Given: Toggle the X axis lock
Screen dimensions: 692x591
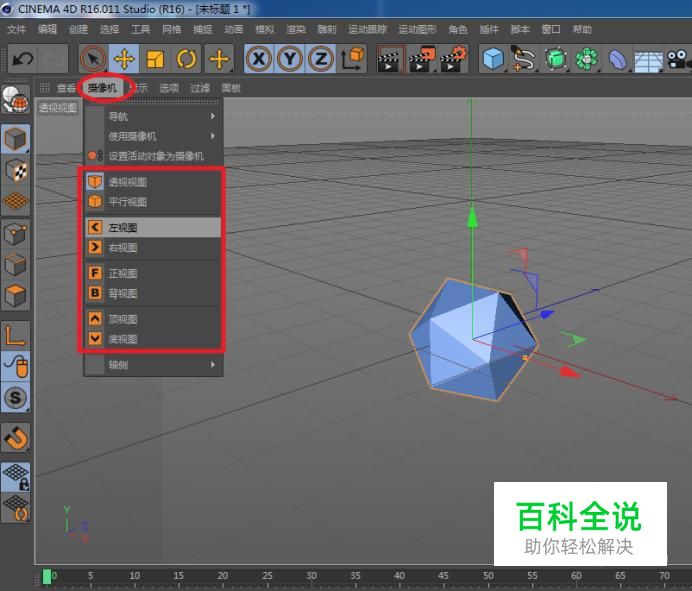Looking at the screenshot, I should [x=259, y=59].
